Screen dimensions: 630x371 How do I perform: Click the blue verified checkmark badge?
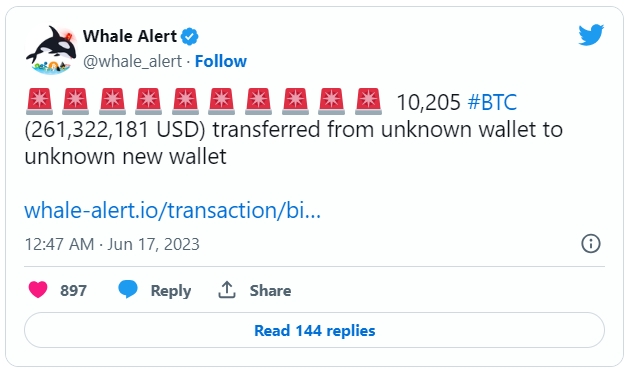coord(190,37)
